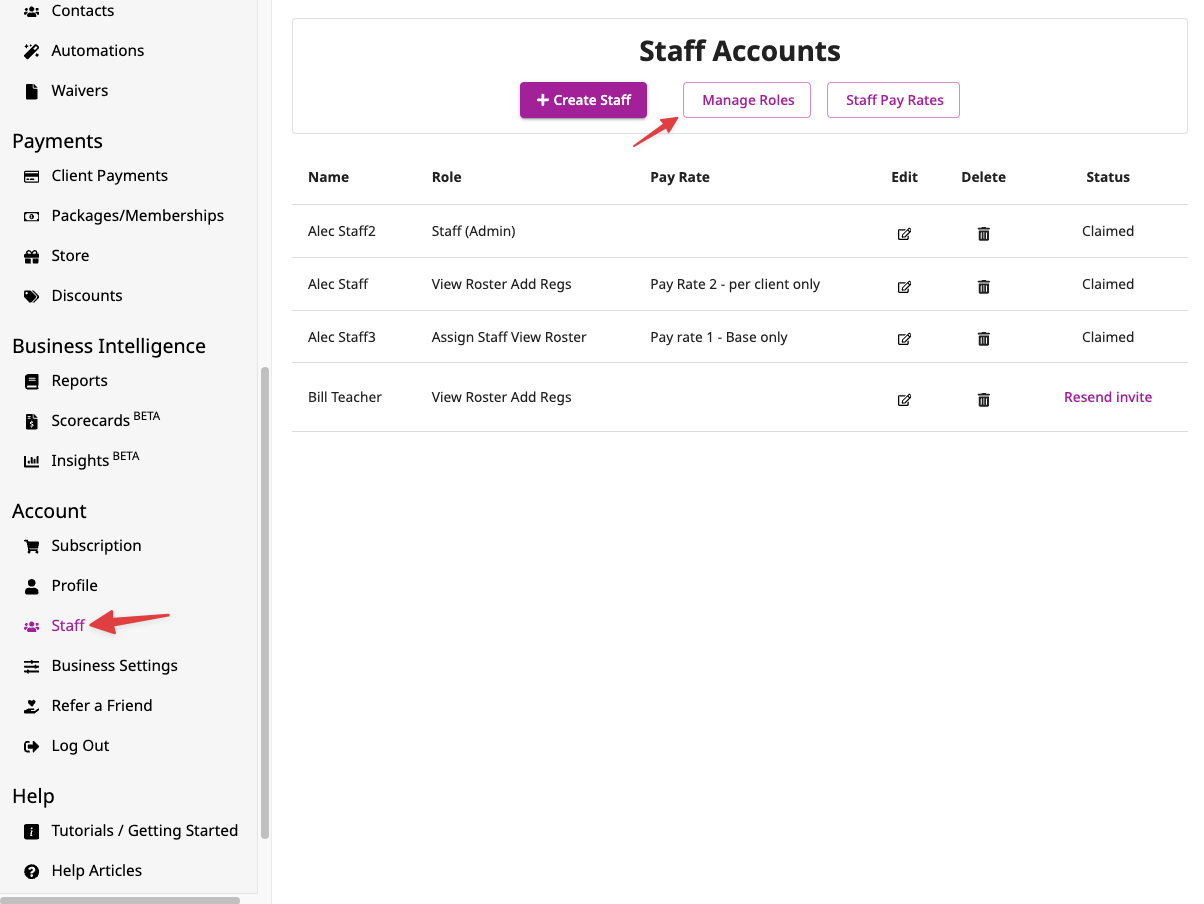
Task: Click the Store gift icon
Action: (x=32, y=256)
